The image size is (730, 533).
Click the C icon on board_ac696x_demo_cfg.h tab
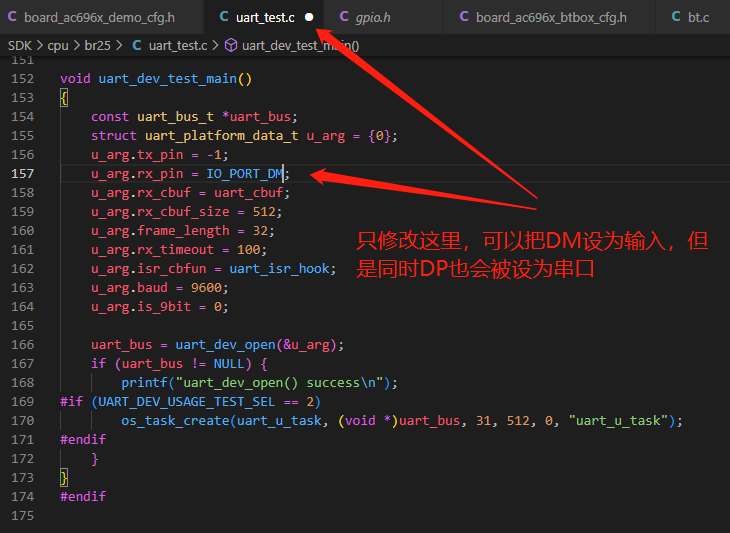click(12, 17)
